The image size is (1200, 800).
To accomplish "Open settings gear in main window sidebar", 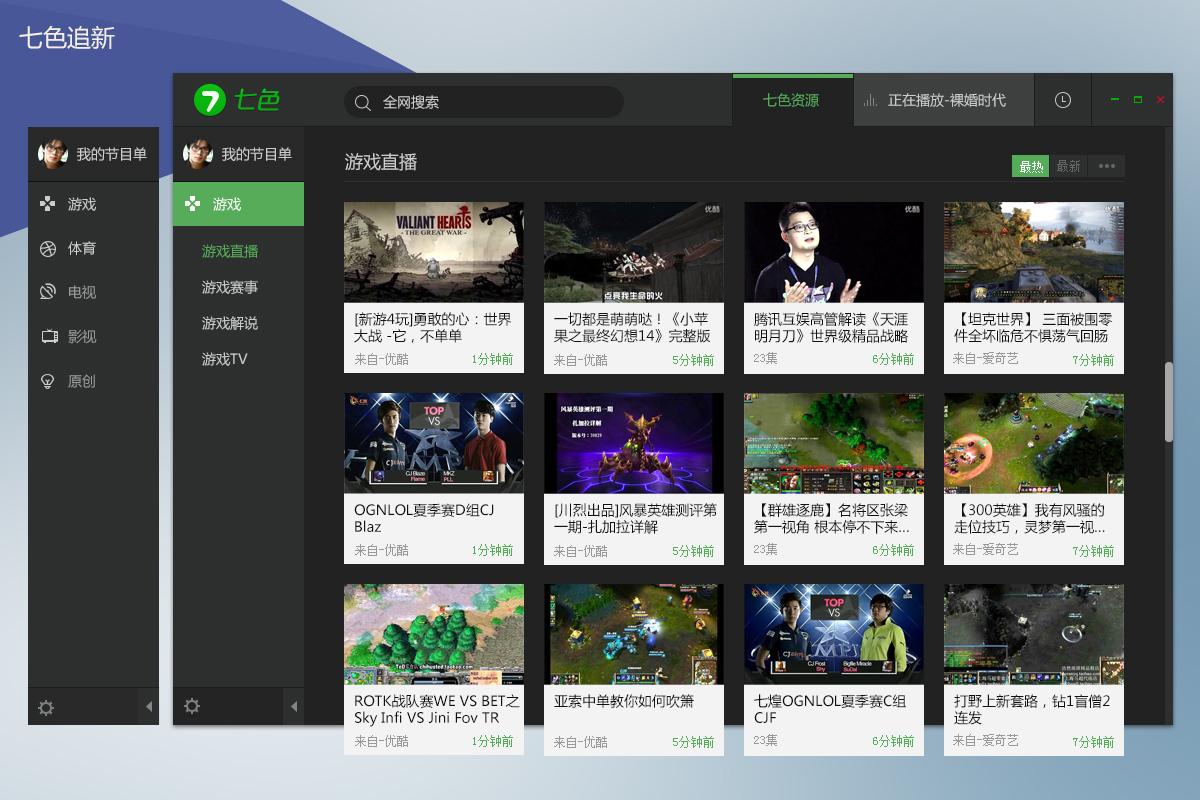I will 192,706.
